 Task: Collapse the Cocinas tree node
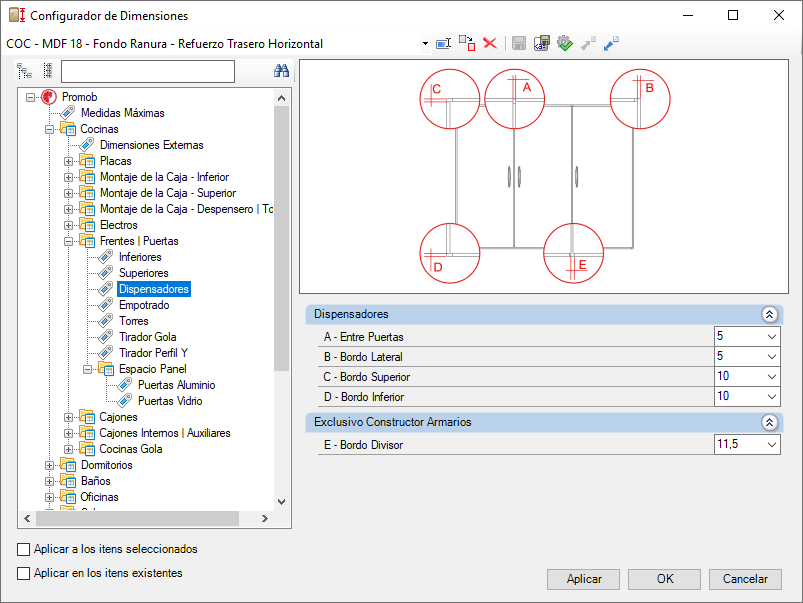coord(49,129)
